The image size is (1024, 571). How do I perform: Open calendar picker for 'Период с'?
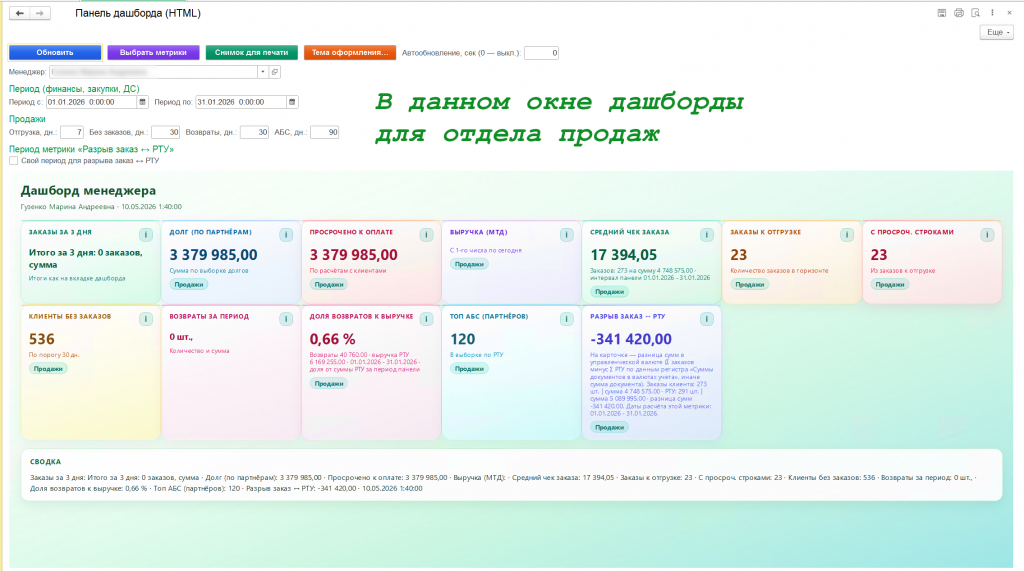click(x=142, y=102)
